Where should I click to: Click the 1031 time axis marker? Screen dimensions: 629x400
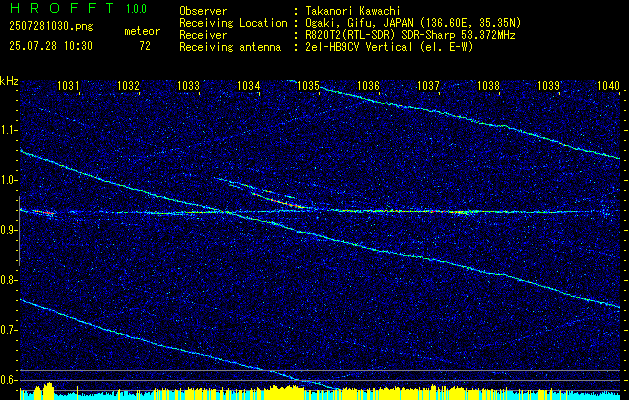(68, 85)
